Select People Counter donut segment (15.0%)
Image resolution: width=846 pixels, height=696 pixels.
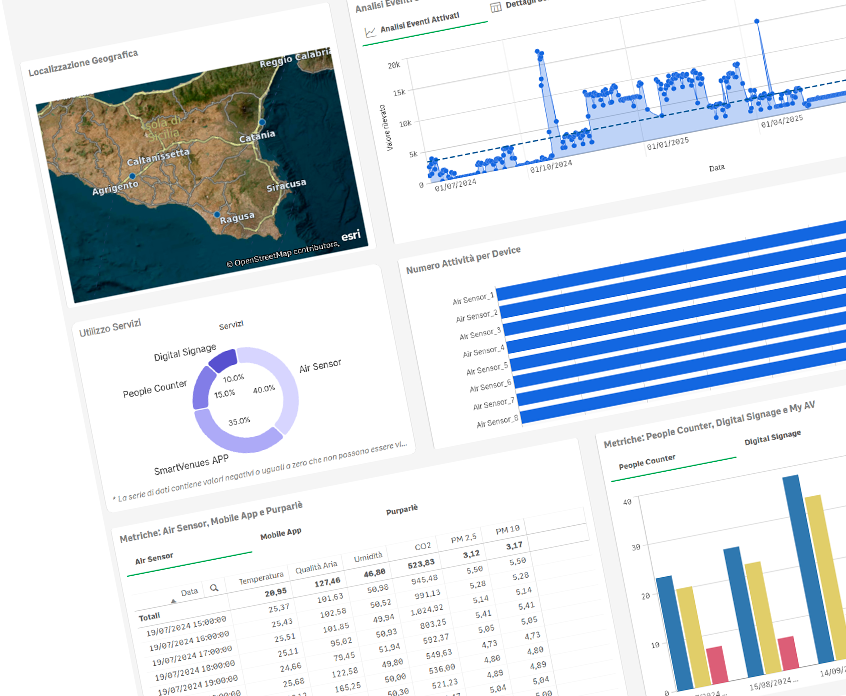click(x=200, y=387)
